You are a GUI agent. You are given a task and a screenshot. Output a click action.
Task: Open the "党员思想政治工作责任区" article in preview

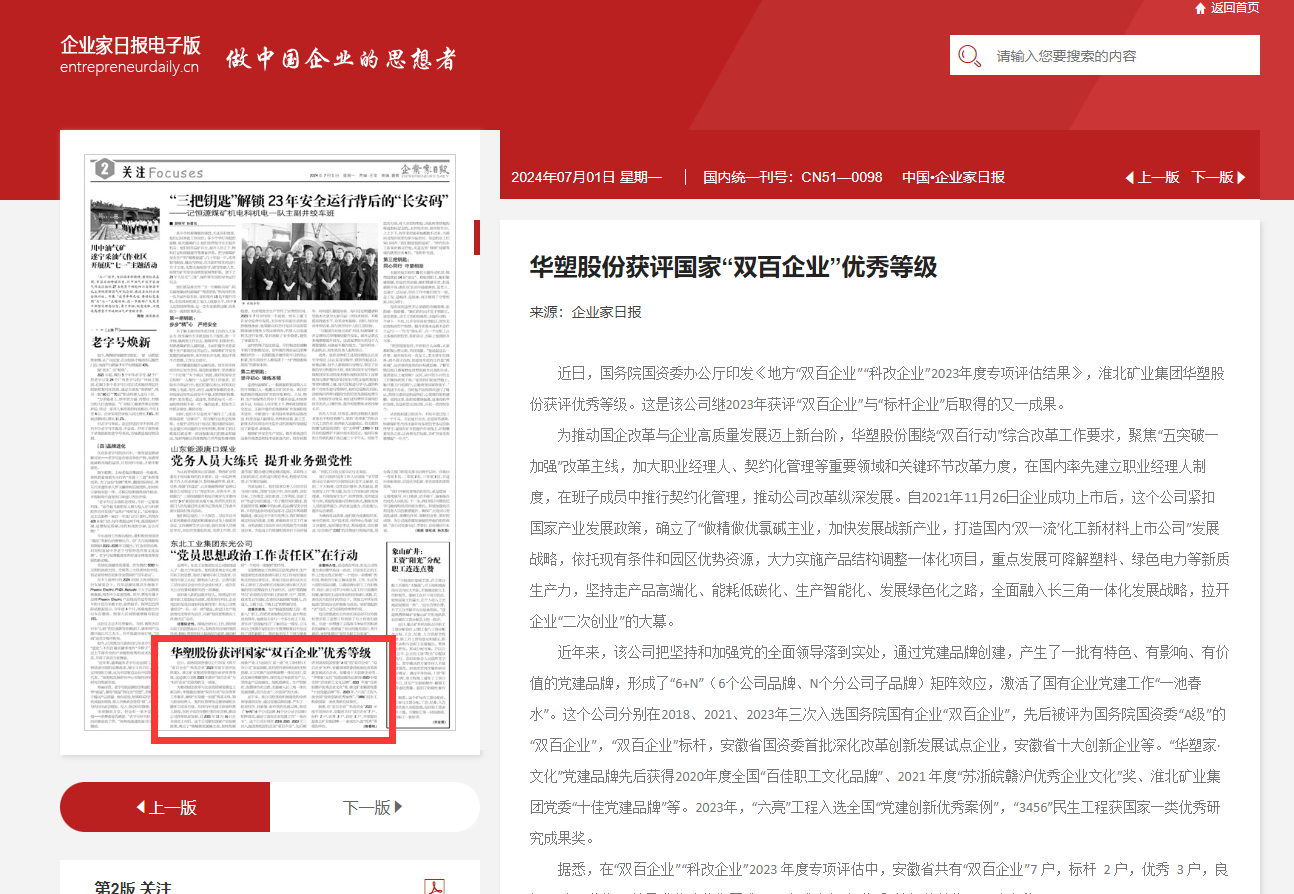point(264,554)
